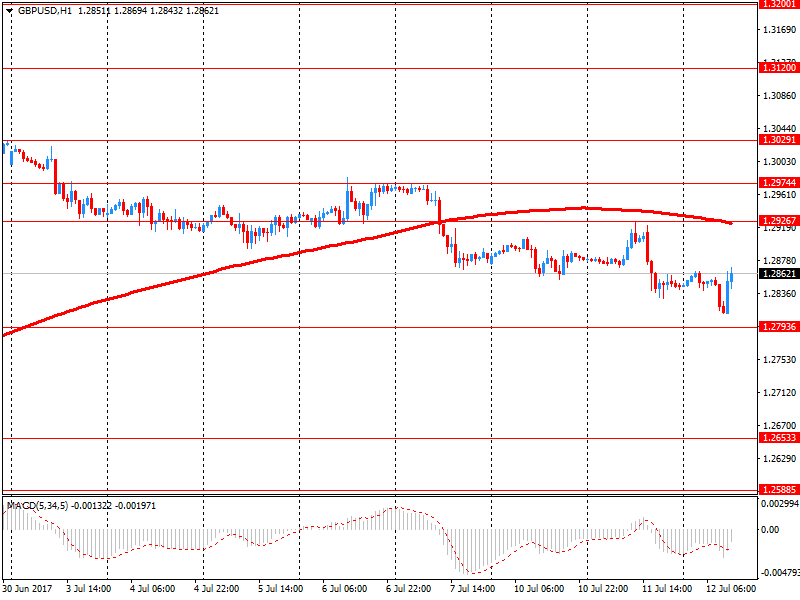Click the 4 Jul 22:00 time label
800x600 pixels.
pyautogui.click(x=217, y=588)
